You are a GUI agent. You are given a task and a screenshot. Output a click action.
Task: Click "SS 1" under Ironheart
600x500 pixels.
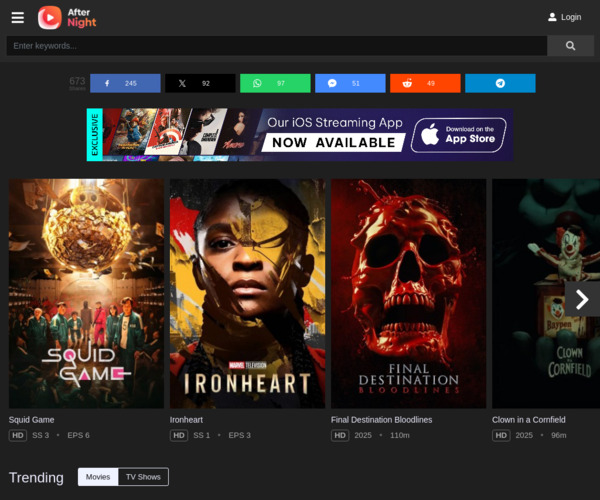tap(202, 435)
